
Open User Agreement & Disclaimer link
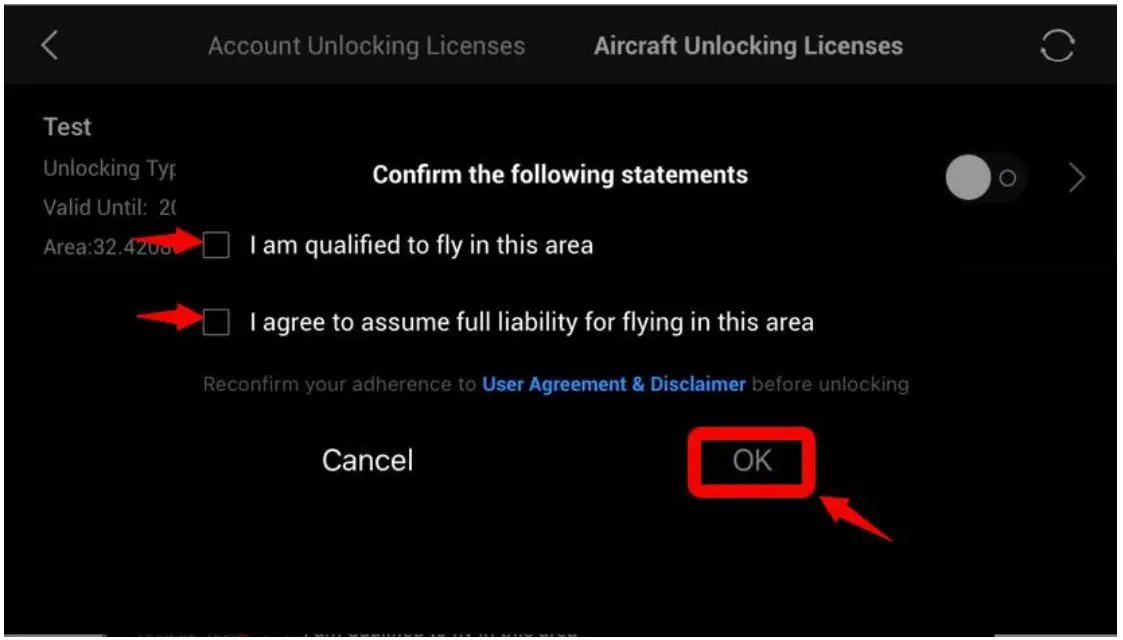point(613,384)
